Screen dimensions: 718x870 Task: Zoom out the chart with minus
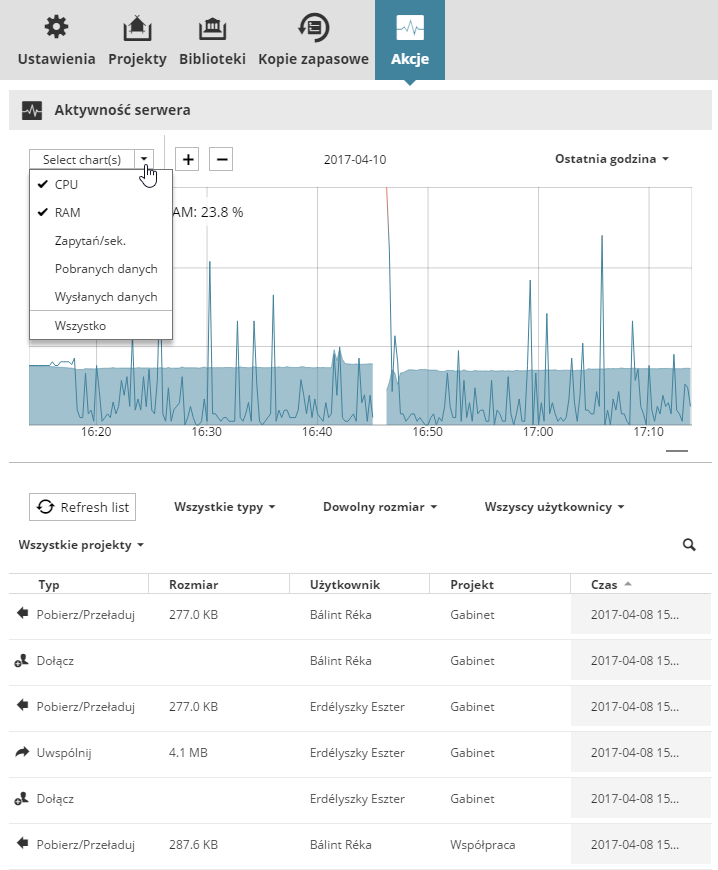221,159
